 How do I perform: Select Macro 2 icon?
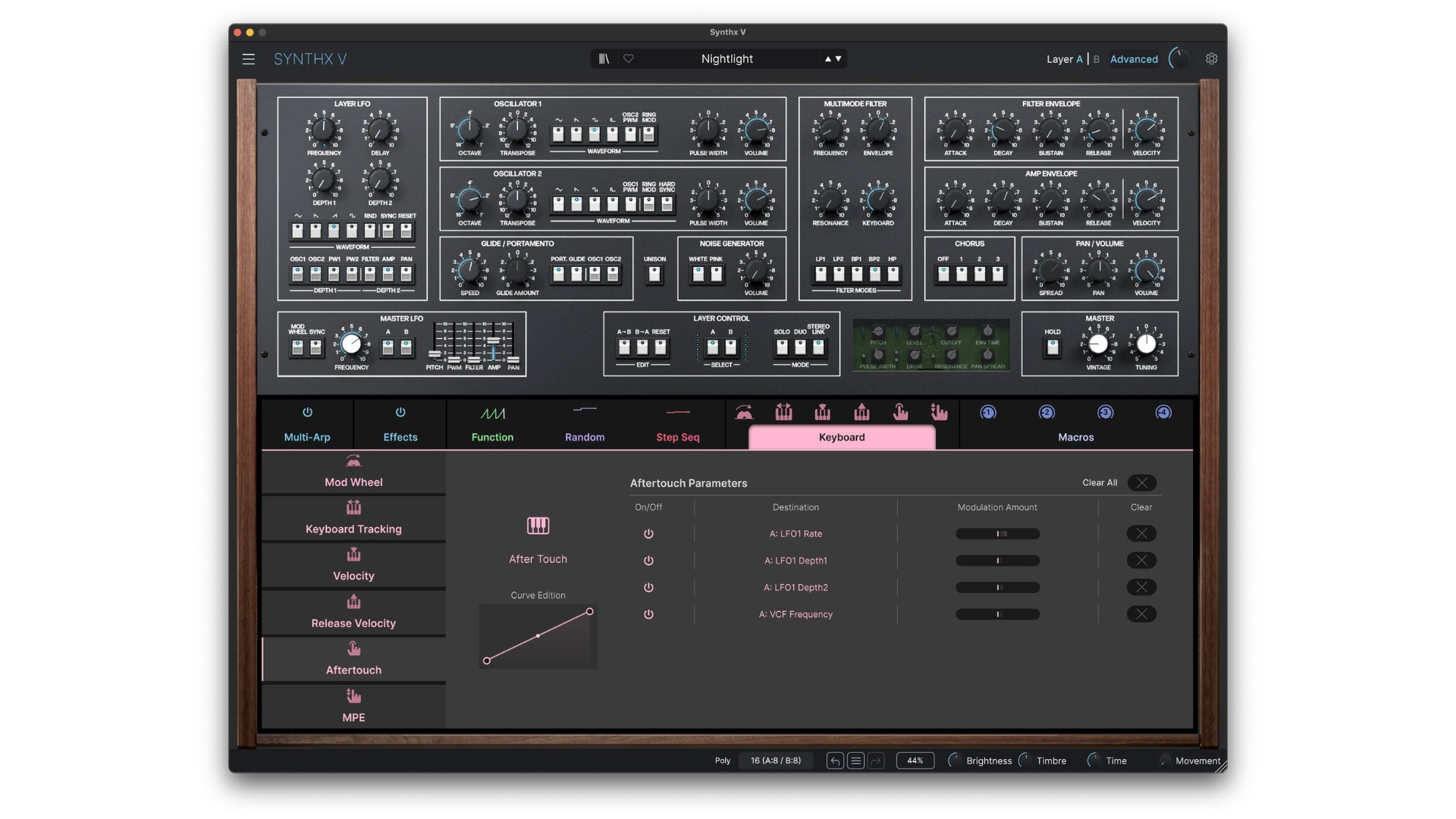click(1046, 413)
